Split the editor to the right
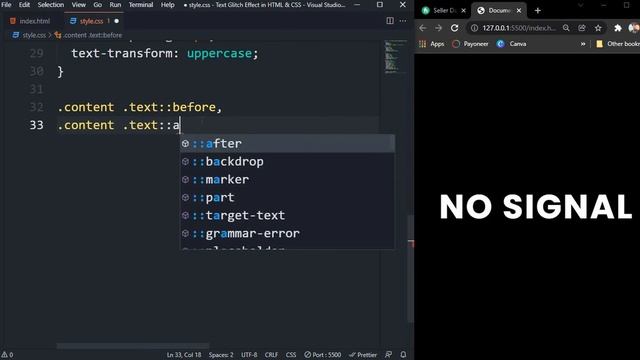This screenshot has width=640, height=360. pyautogui.click(x=390, y=21)
